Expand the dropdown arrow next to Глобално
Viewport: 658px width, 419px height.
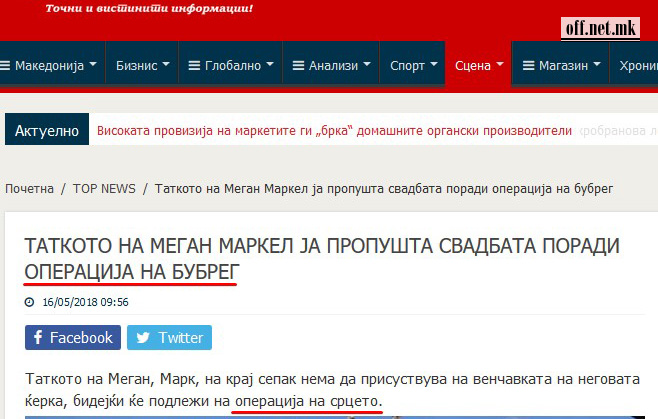pyautogui.click(x=270, y=64)
